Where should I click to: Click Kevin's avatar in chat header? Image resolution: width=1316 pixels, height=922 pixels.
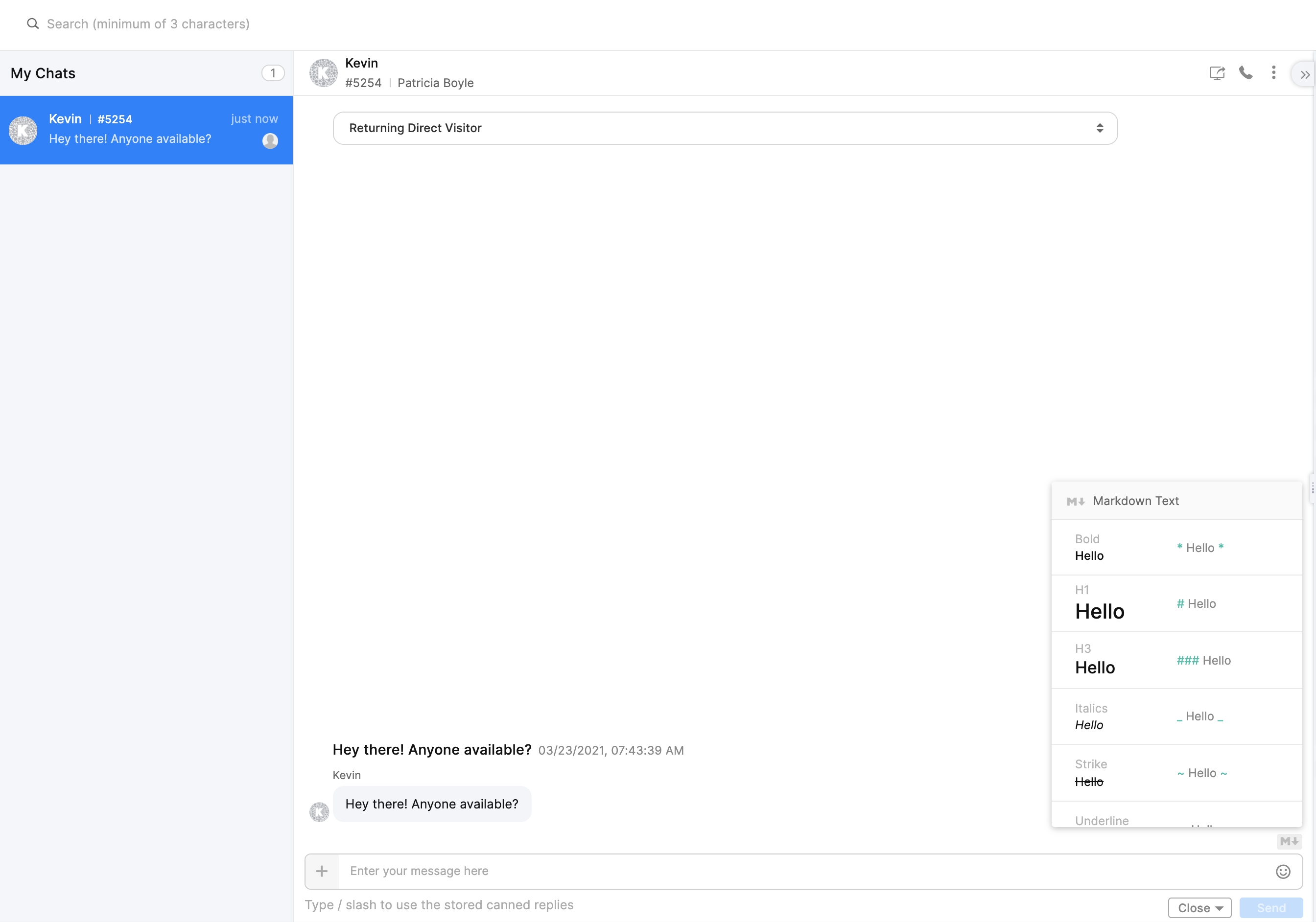(x=324, y=73)
